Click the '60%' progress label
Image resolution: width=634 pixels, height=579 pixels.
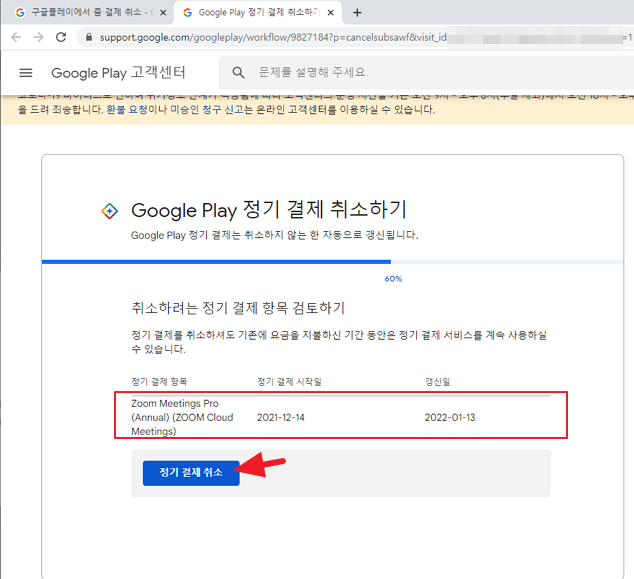pos(393,279)
